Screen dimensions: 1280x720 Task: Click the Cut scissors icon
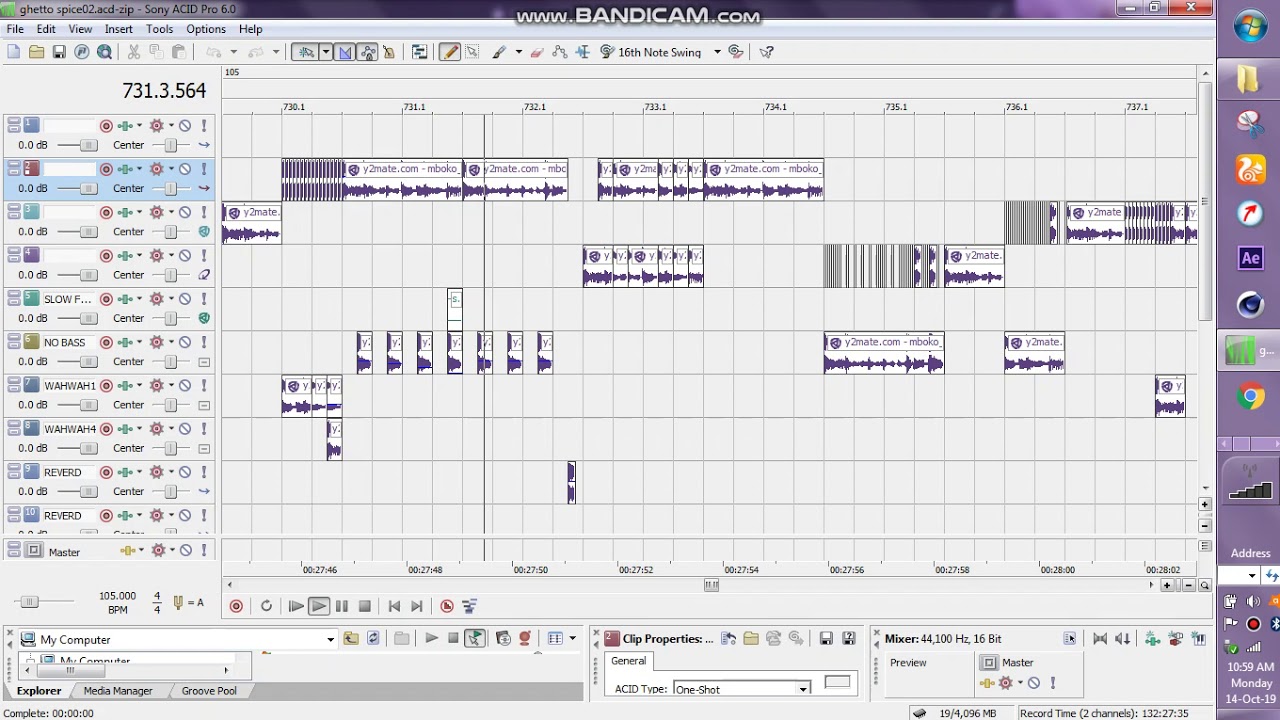click(134, 52)
